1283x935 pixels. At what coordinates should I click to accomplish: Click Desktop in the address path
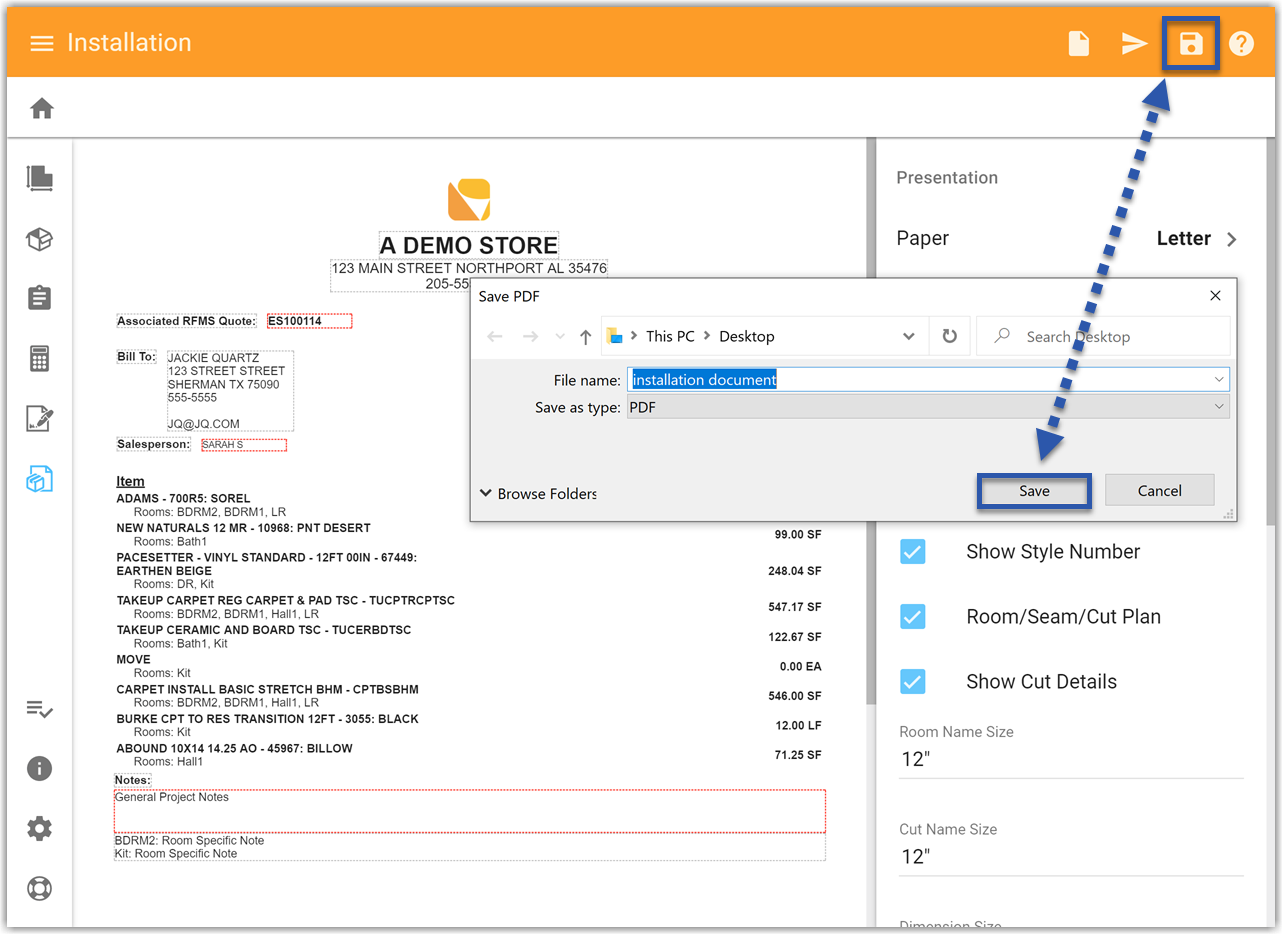pos(747,336)
